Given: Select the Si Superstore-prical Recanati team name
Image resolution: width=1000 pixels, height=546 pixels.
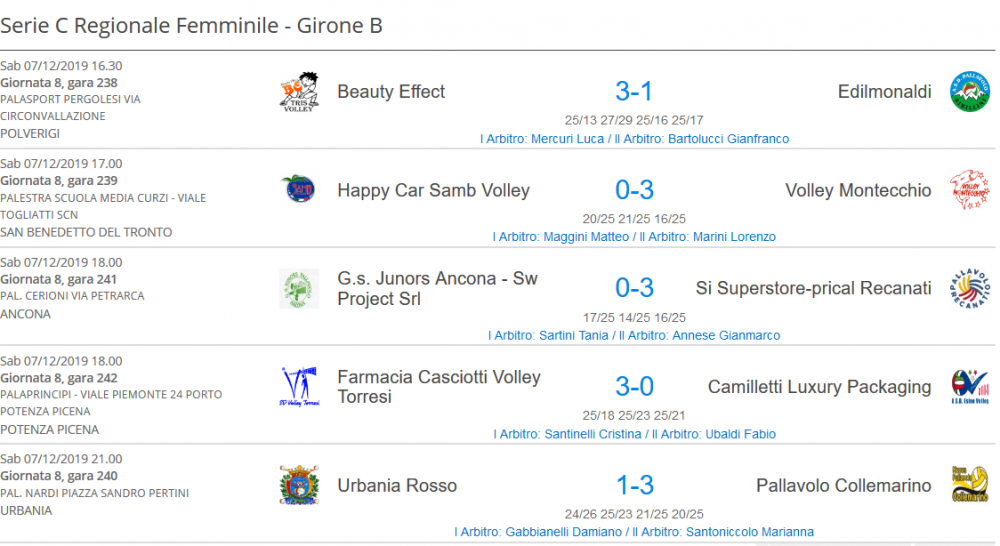Looking at the screenshot, I should click(x=813, y=288).
